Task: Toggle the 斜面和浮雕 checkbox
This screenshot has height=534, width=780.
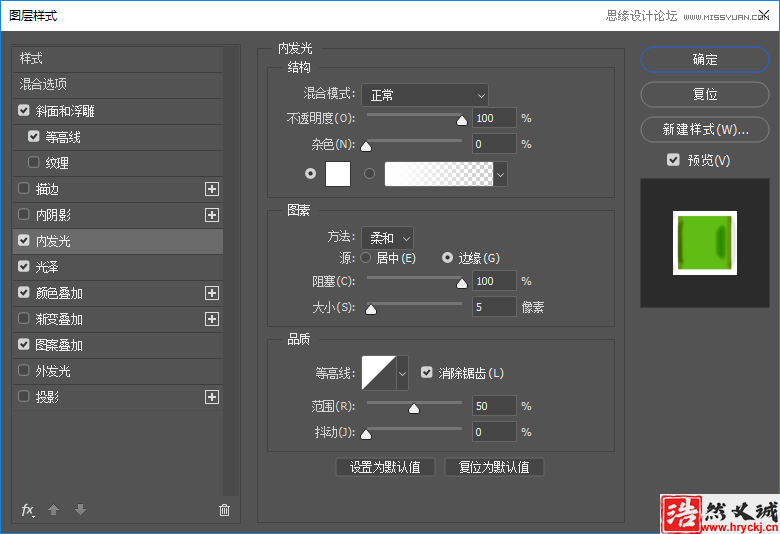Action: 24,110
